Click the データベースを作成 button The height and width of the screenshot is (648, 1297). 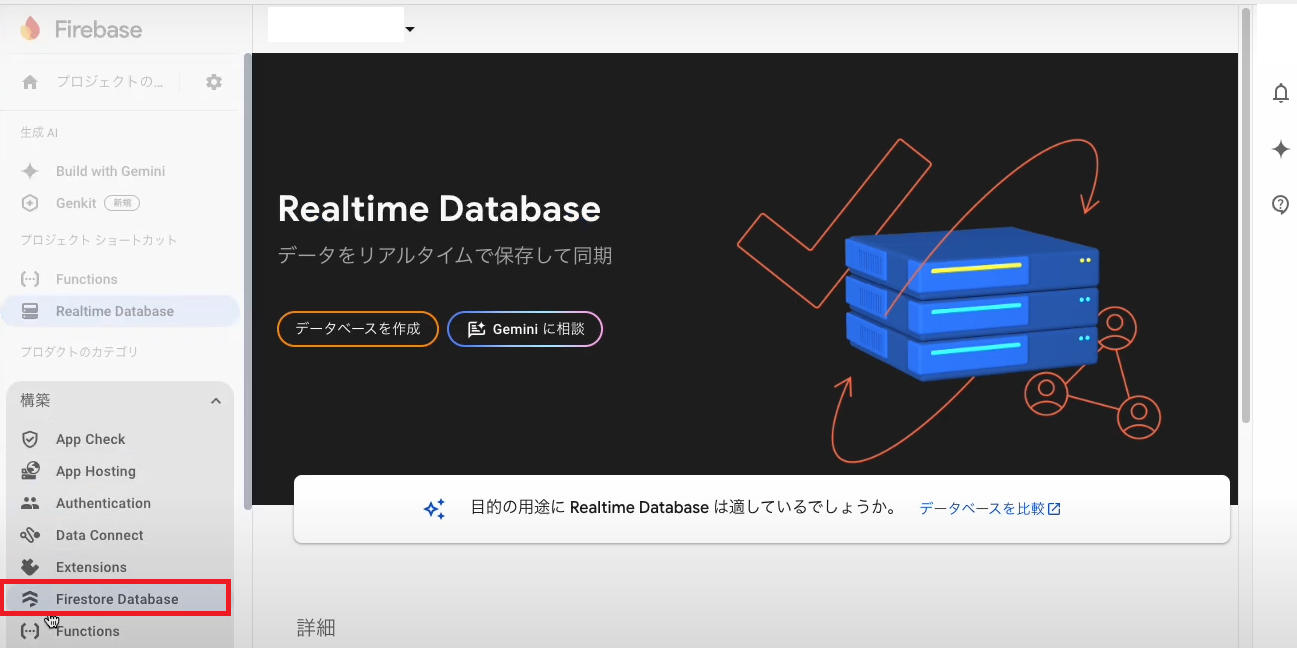pos(358,329)
